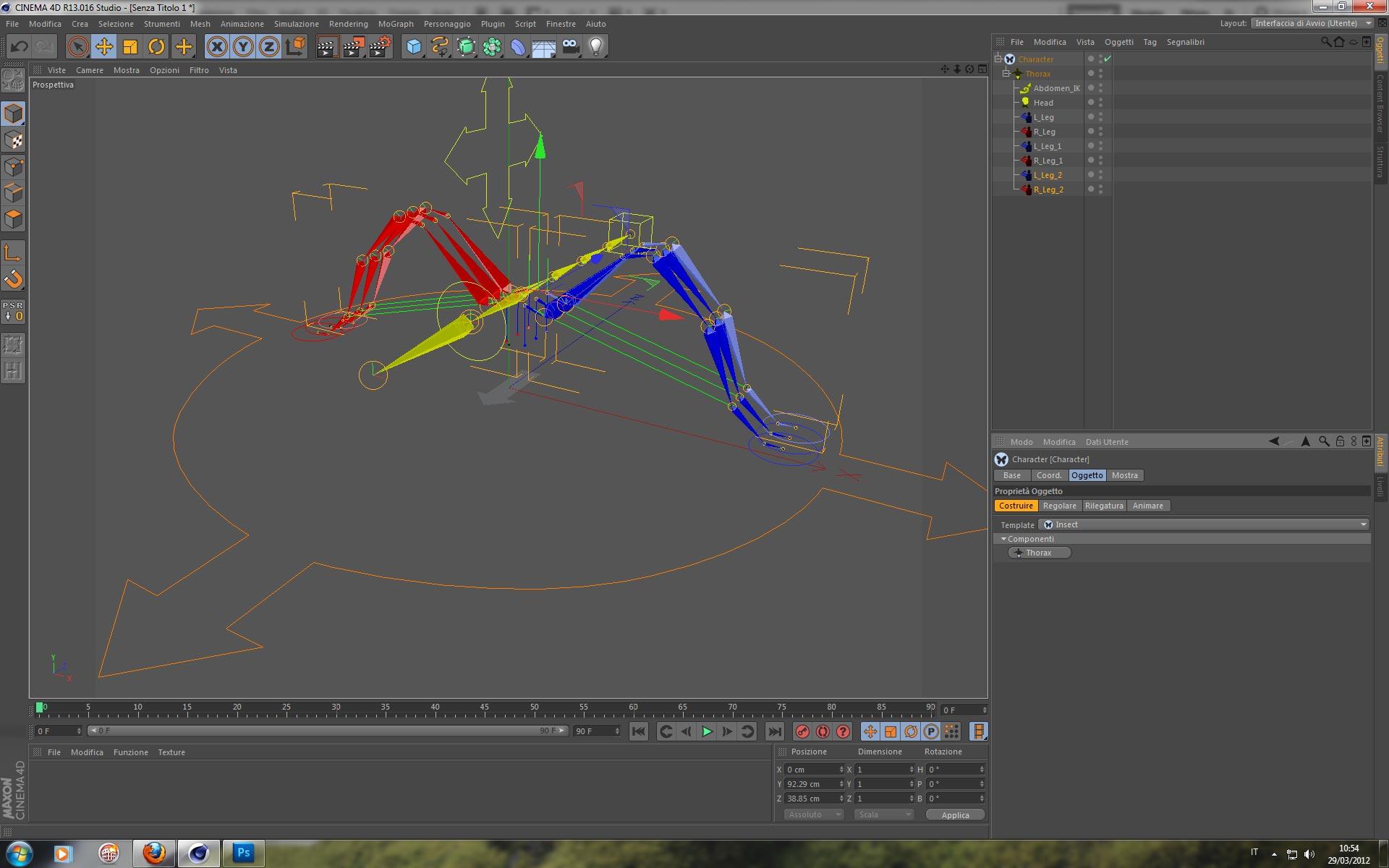Click the Record active objects button
1389x868 pixels.
point(802,731)
